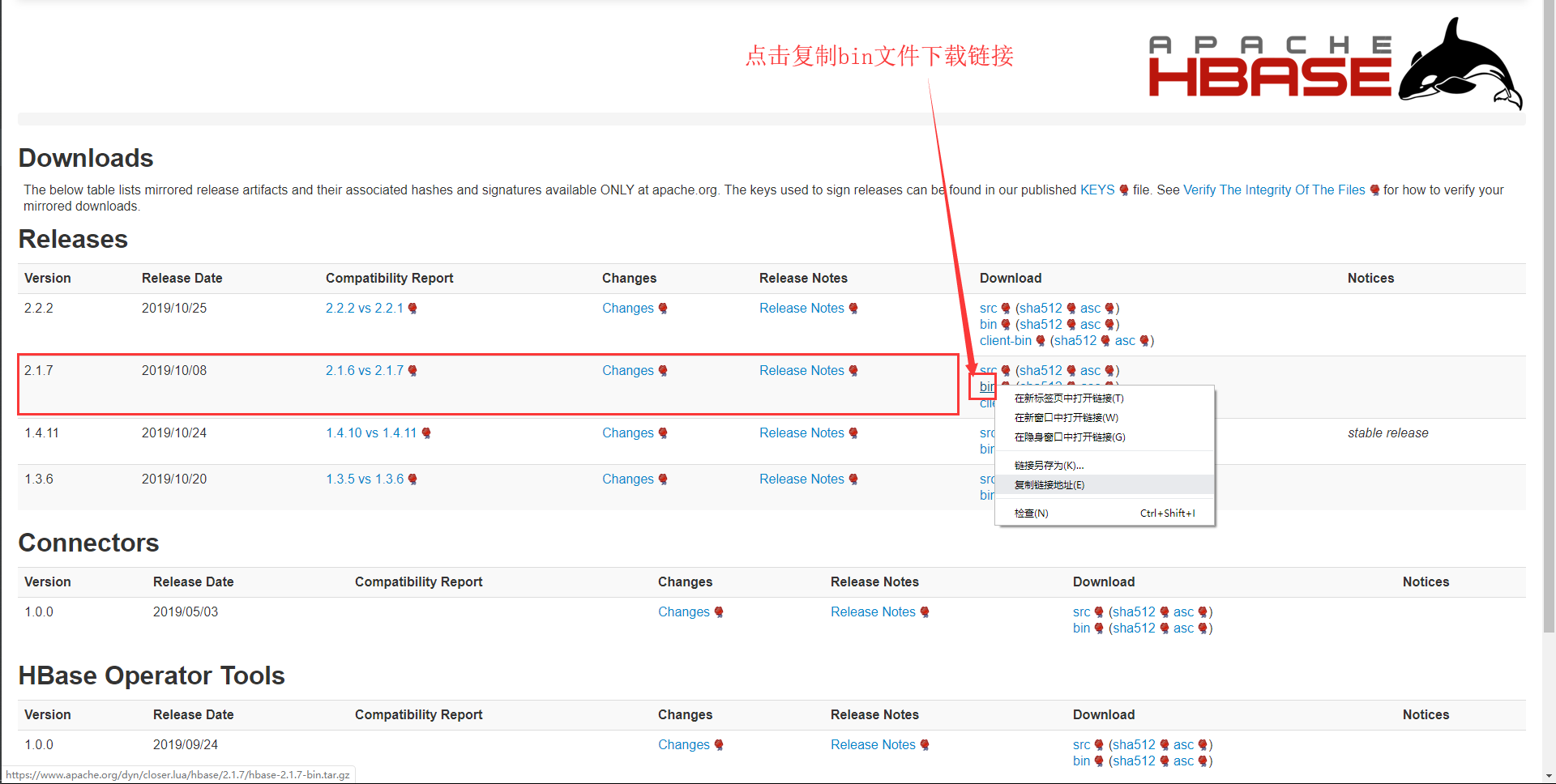Image resolution: width=1556 pixels, height=784 pixels.
Task: Open the client-bin download link for 2.2.2
Action: [1004, 340]
